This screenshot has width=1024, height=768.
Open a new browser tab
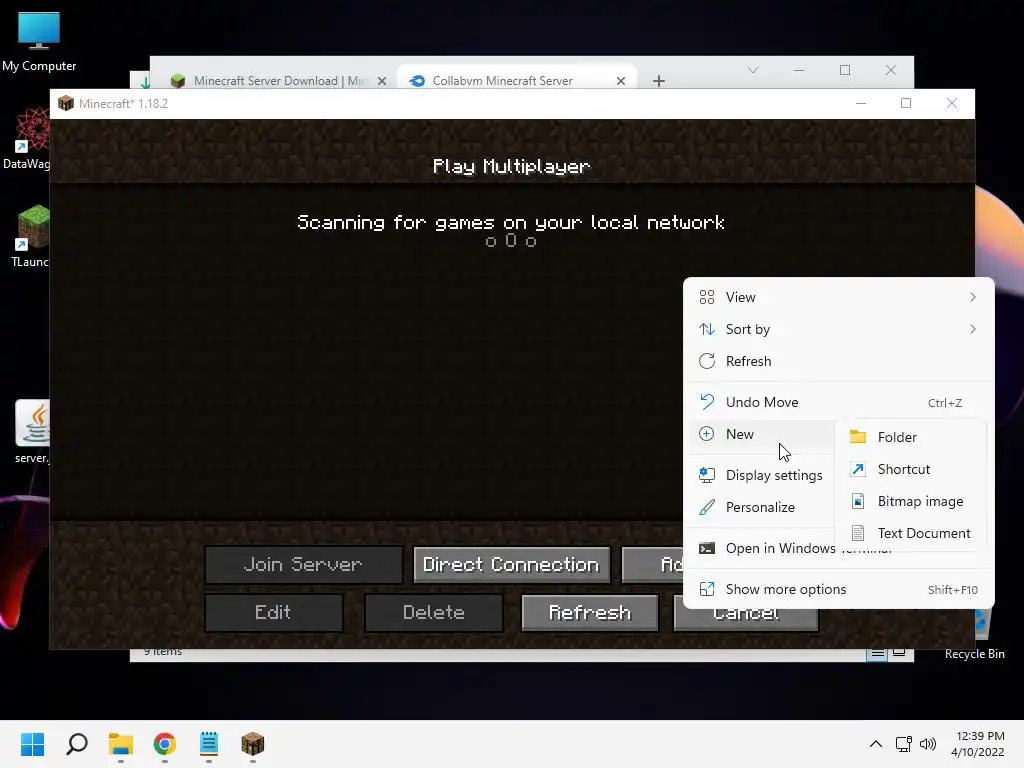click(x=659, y=81)
